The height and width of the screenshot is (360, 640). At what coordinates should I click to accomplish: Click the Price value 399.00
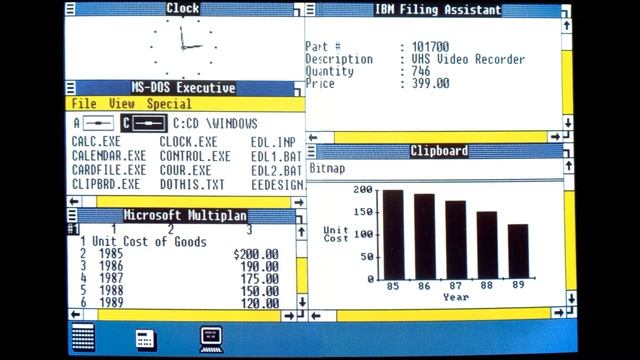click(x=430, y=83)
